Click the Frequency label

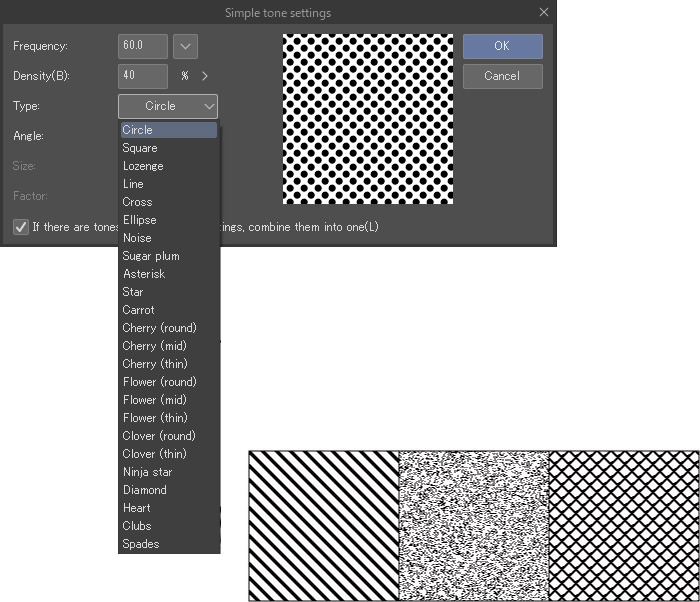(x=40, y=46)
